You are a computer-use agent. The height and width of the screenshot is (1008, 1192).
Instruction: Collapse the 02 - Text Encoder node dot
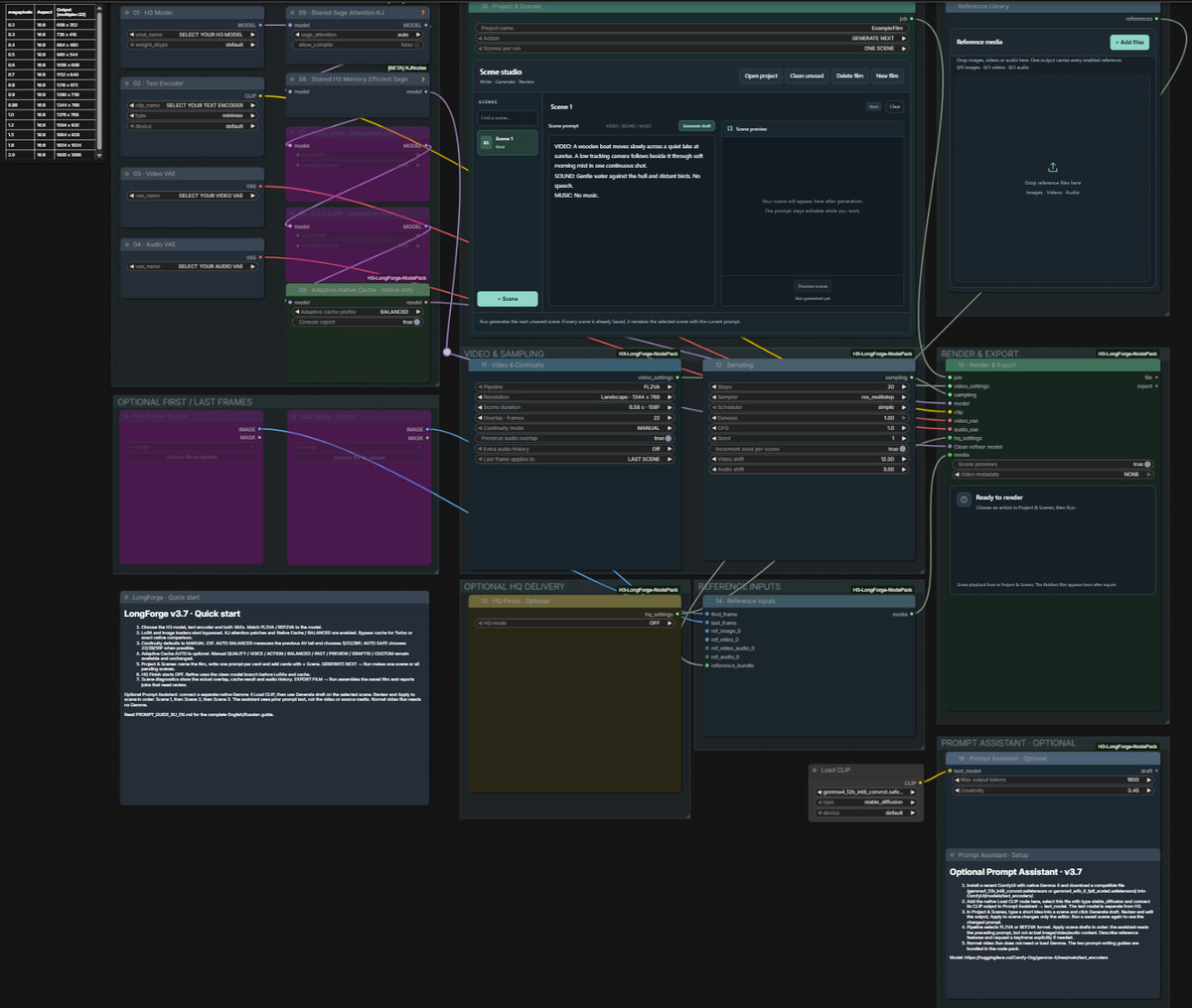(127, 83)
